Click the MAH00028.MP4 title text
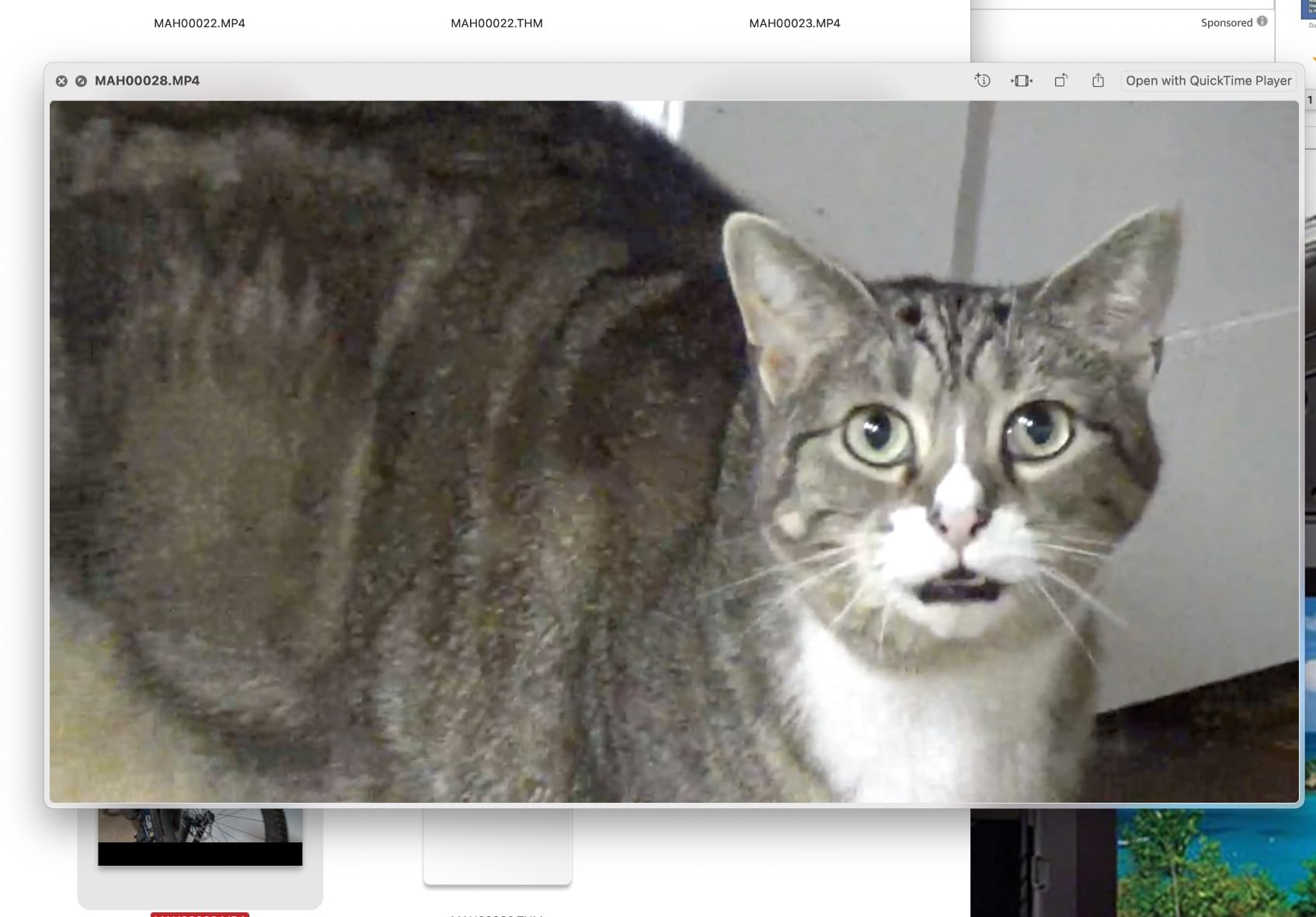 [147, 81]
